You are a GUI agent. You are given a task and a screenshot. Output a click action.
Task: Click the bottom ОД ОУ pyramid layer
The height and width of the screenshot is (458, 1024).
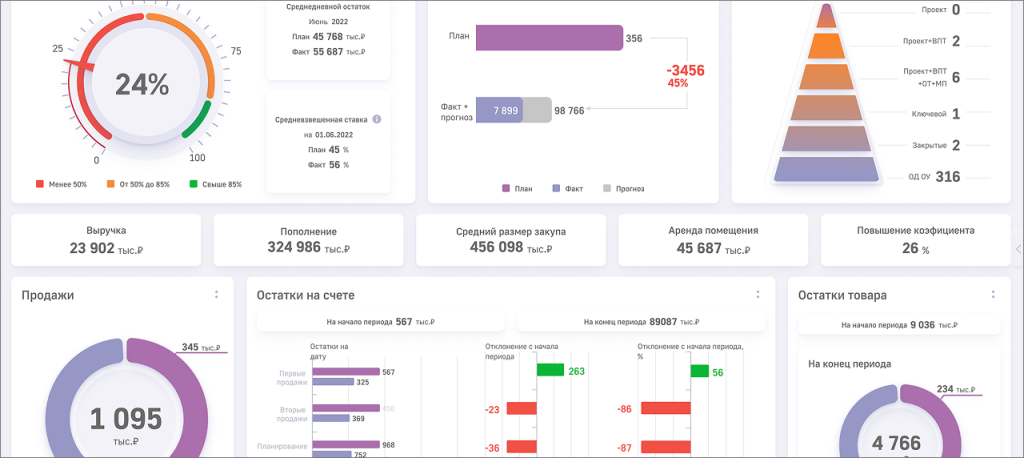click(826, 171)
